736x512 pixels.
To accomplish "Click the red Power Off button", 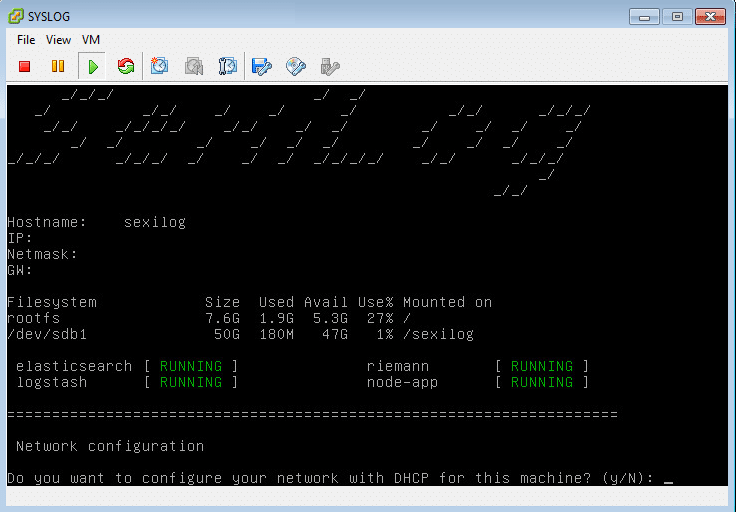I will click(x=24, y=67).
